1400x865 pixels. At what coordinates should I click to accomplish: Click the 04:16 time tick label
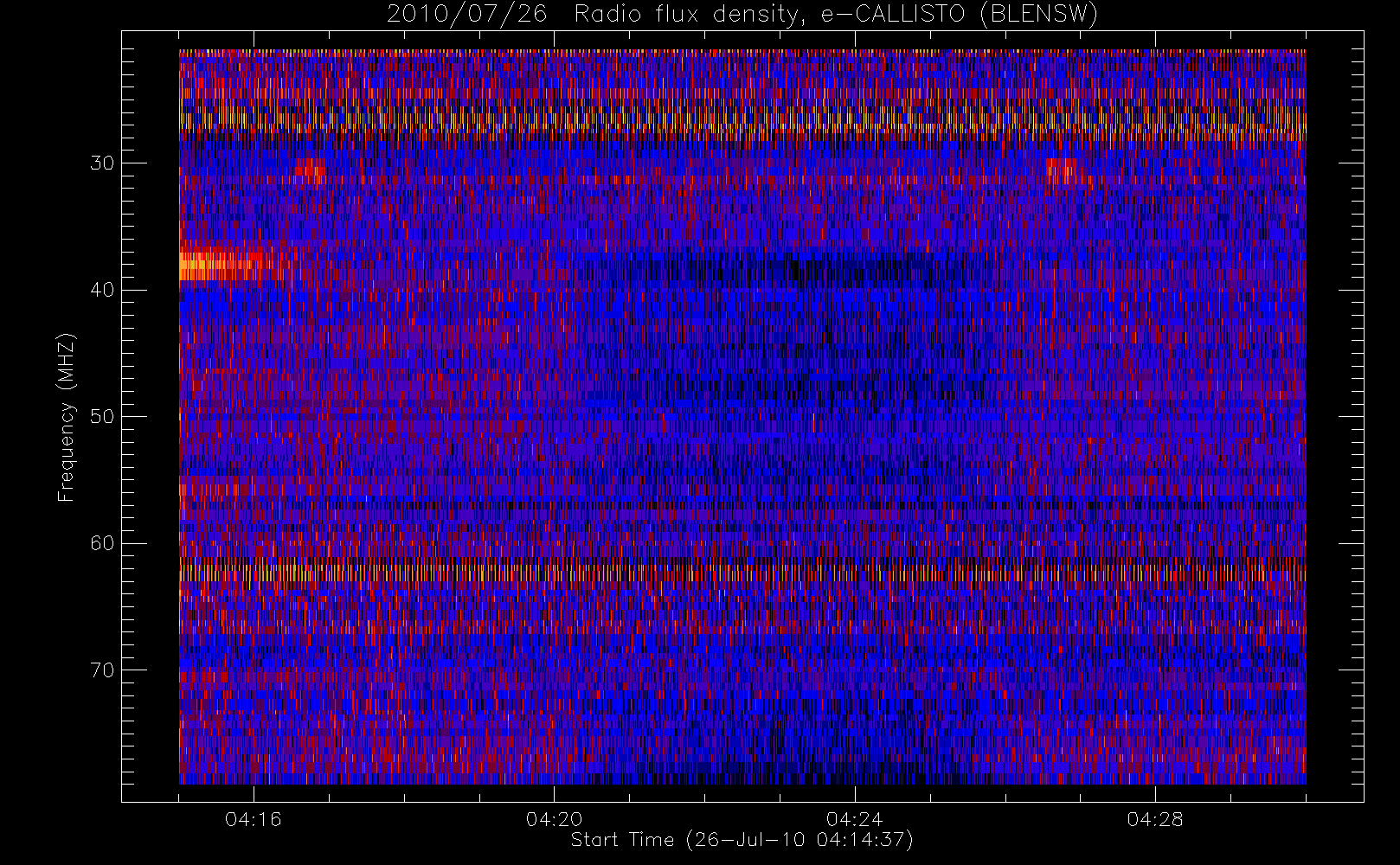(254, 819)
